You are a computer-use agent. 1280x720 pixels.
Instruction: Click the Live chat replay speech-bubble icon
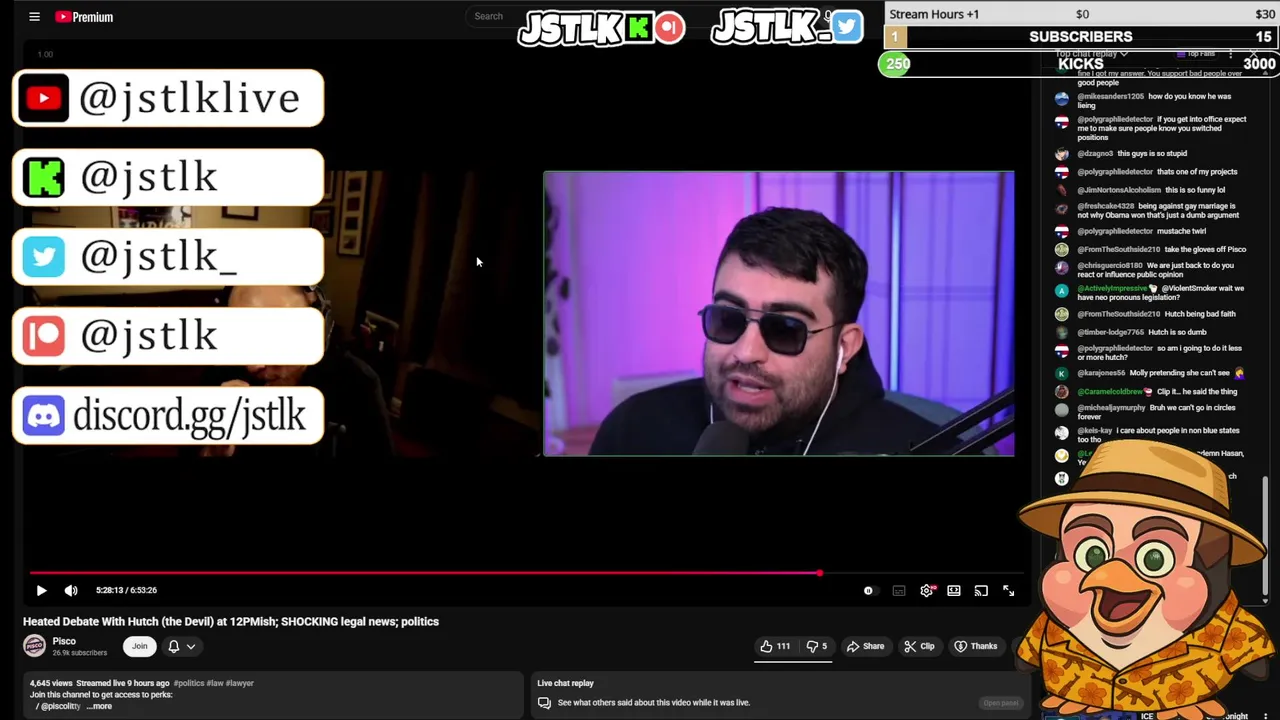(x=544, y=703)
